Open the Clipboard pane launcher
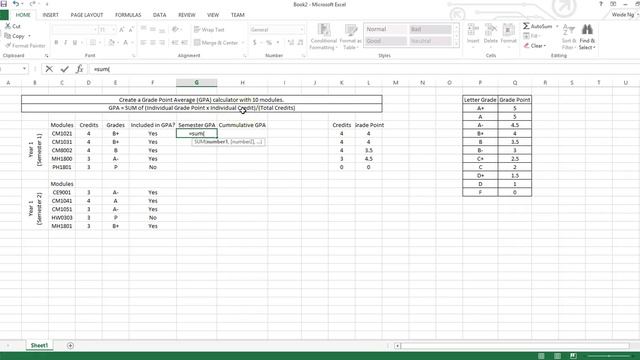The height and width of the screenshot is (360, 640). point(46,56)
